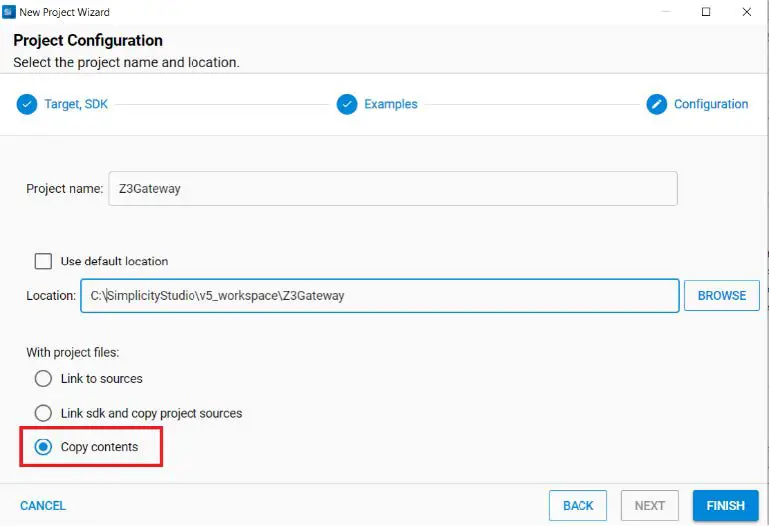
Task: Choose Link sdk and copy project sources
Action: [43, 413]
